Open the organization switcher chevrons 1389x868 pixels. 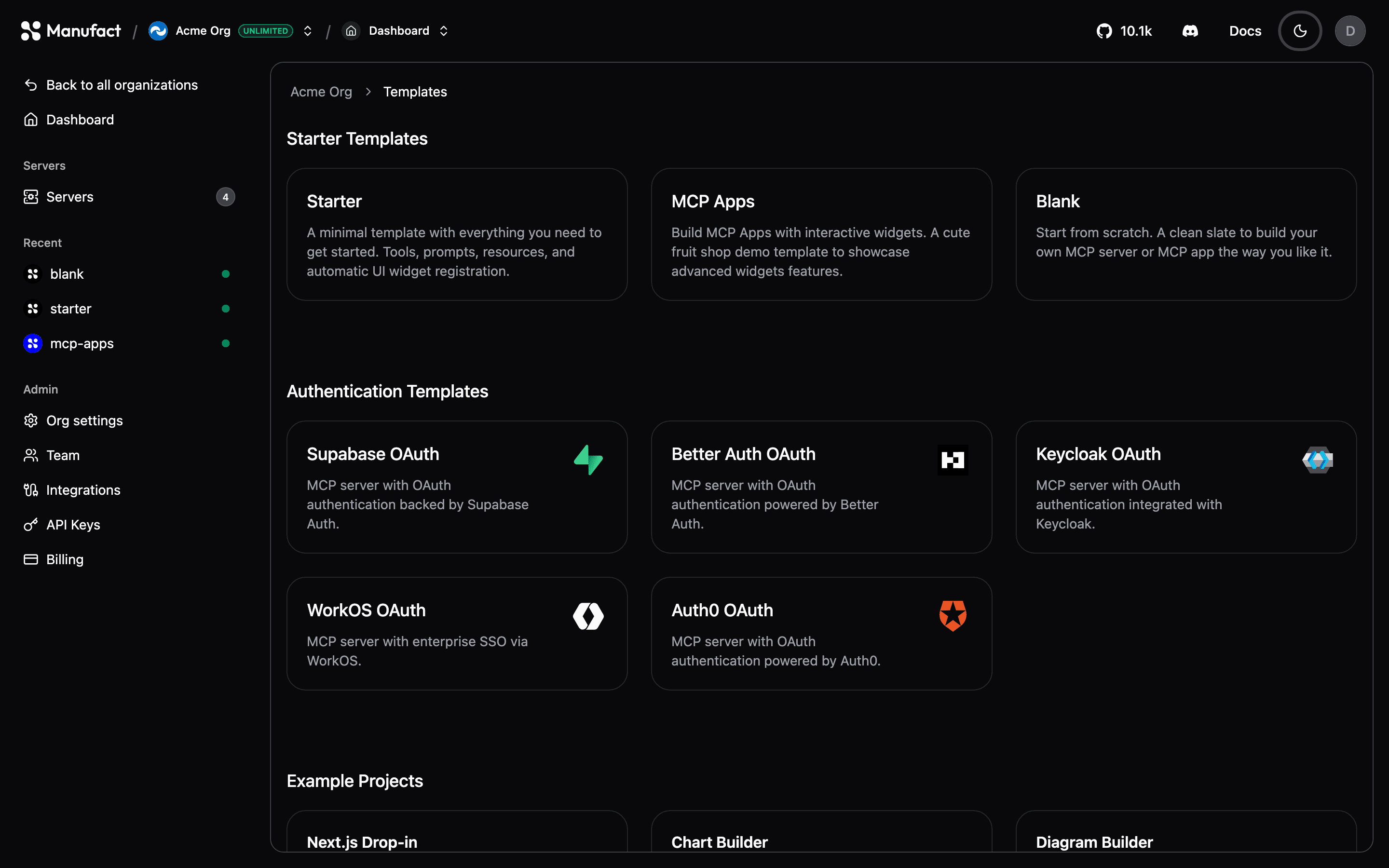(308, 31)
